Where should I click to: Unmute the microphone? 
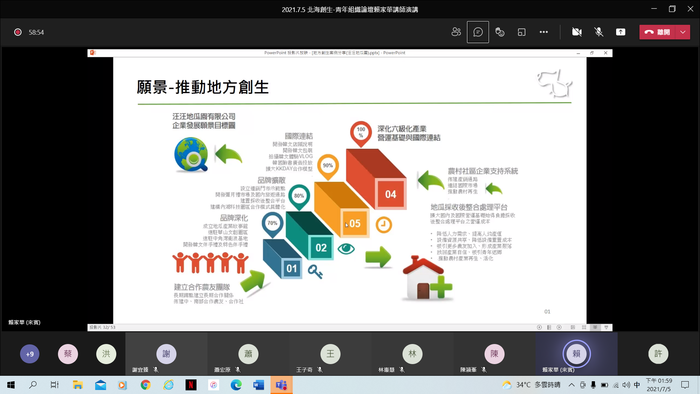click(599, 32)
